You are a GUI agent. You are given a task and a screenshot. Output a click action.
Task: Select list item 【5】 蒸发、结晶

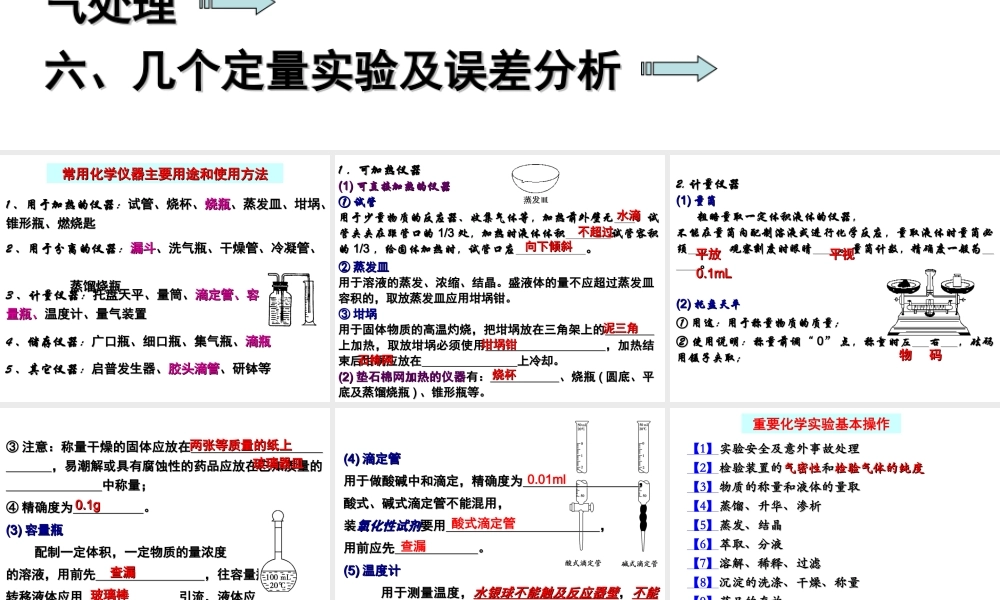[737, 525]
